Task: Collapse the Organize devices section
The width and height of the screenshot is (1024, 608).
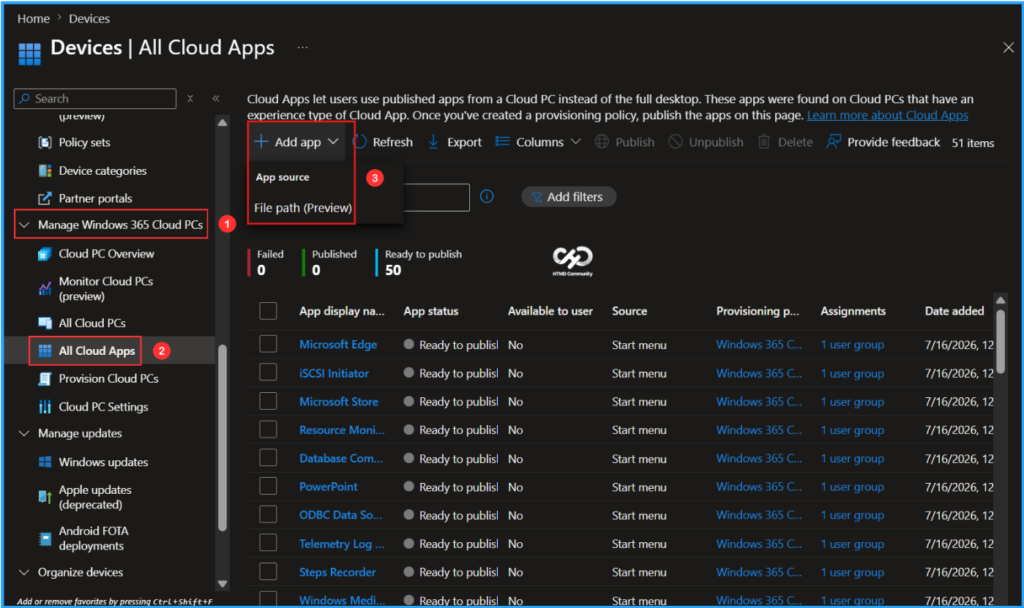Action: 24,572
